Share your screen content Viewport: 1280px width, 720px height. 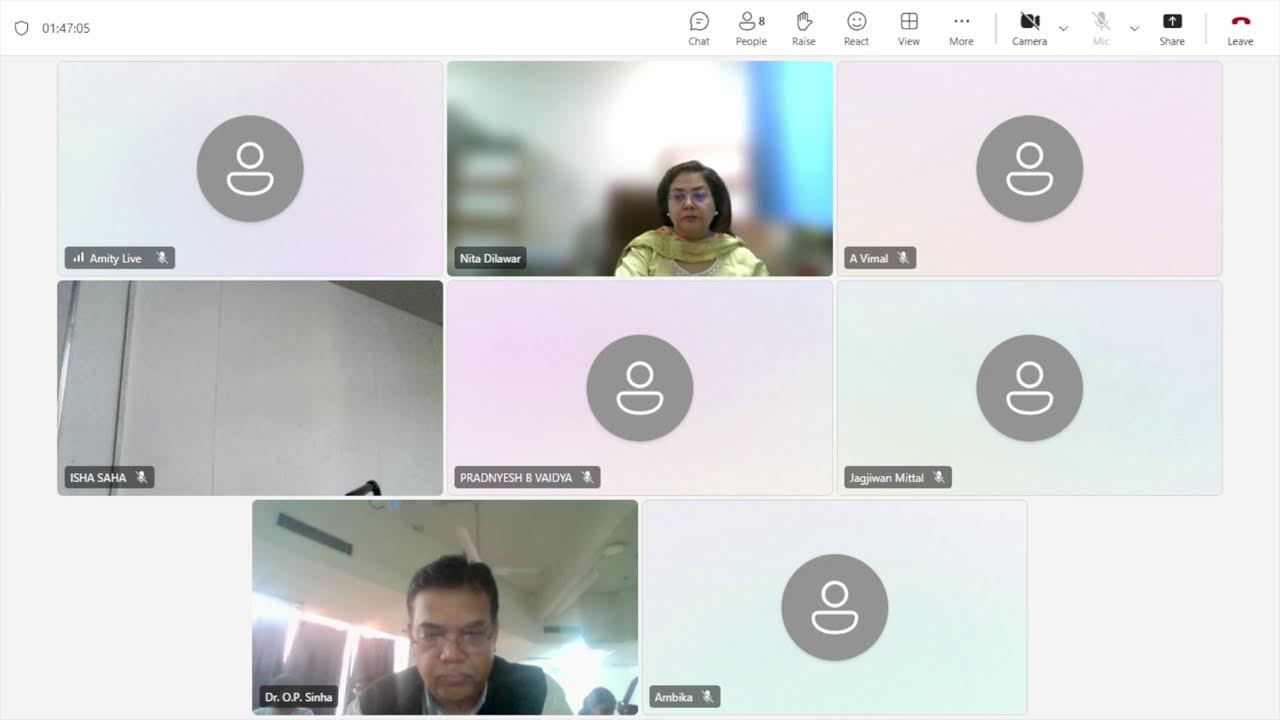tap(1172, 28)
